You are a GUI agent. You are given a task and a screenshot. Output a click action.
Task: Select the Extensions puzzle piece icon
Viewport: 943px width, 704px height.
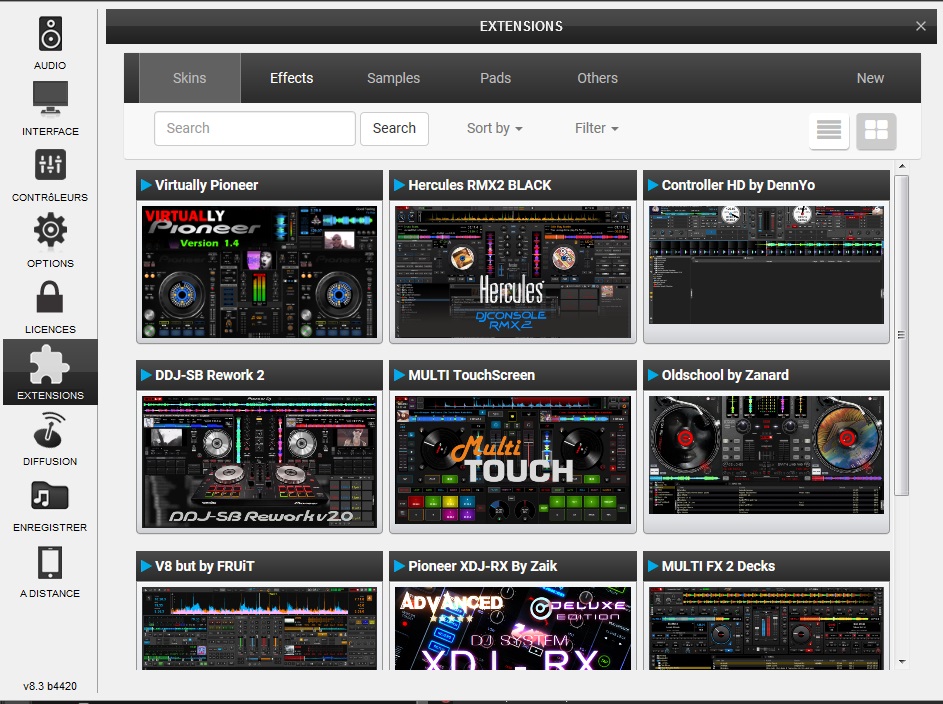pyautogui.click(x=50, y=364)
